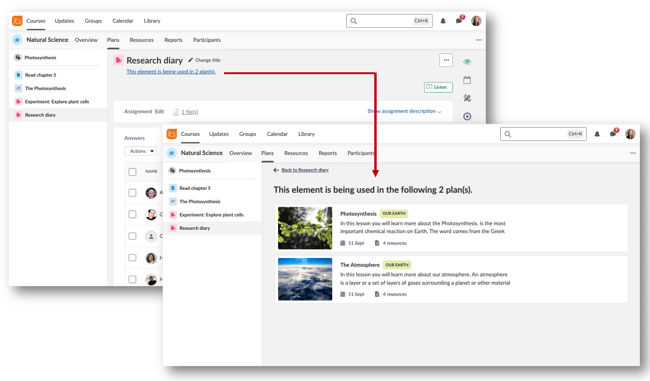Select Read chapter 5 in back sidebar

(x=40, y=75)
